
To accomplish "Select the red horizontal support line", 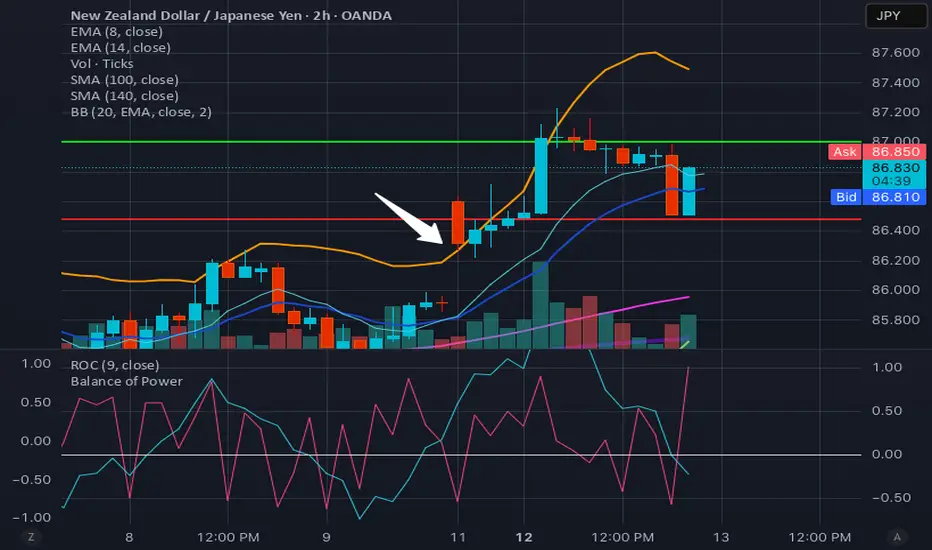I will [x=461, y=219].
